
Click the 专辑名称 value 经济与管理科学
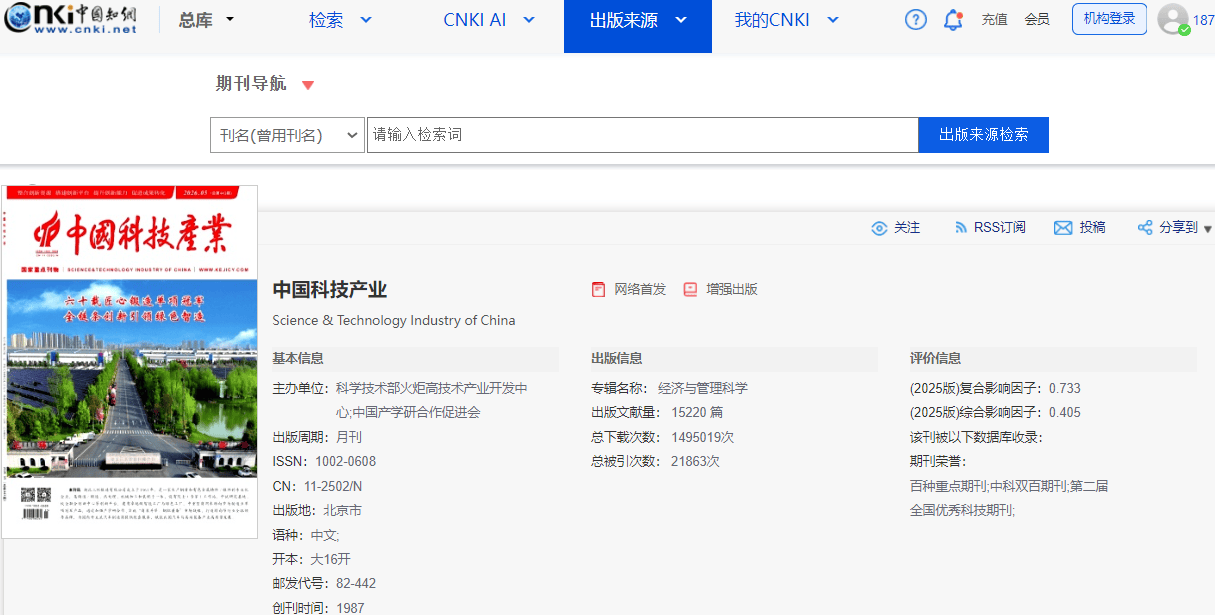[x=703, y=388]
